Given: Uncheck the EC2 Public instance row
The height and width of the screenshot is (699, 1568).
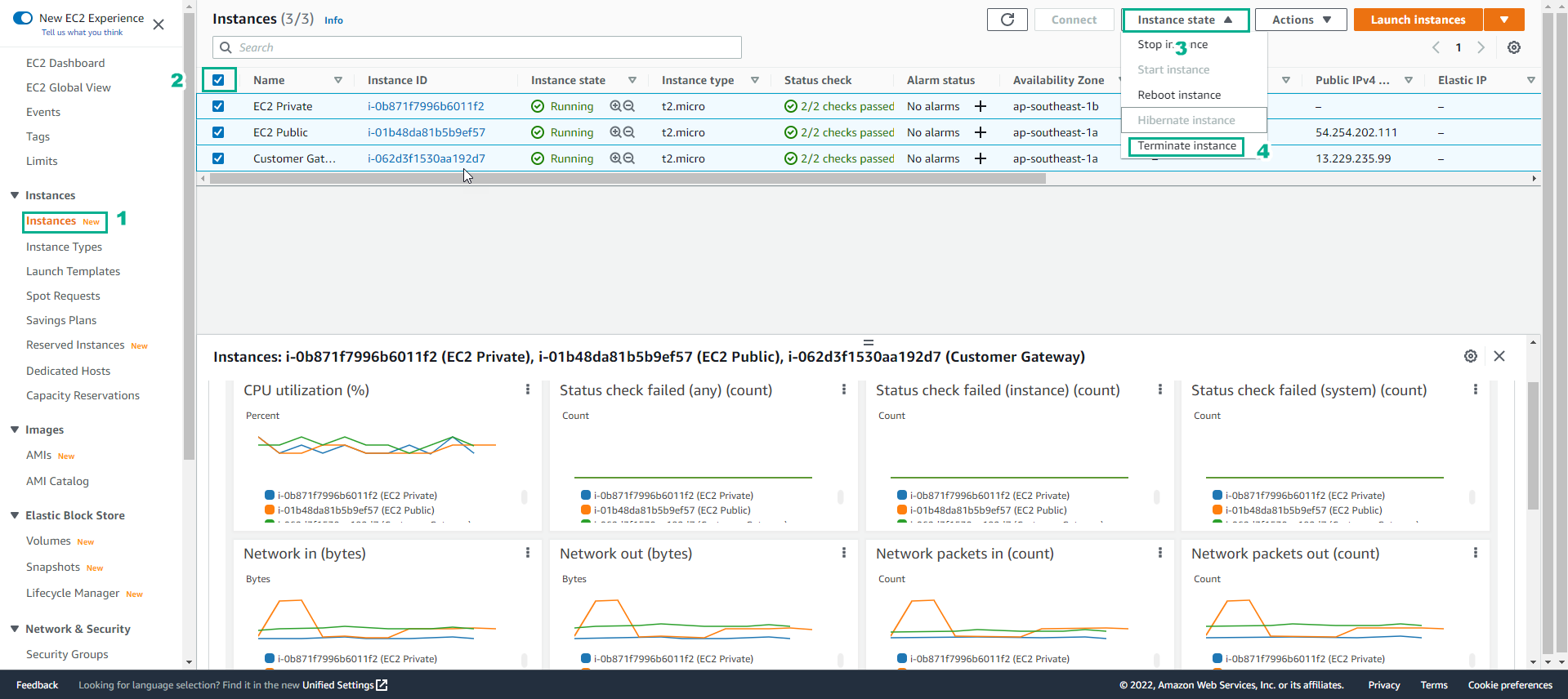Looking at the screenshot, I should (218, 132).
